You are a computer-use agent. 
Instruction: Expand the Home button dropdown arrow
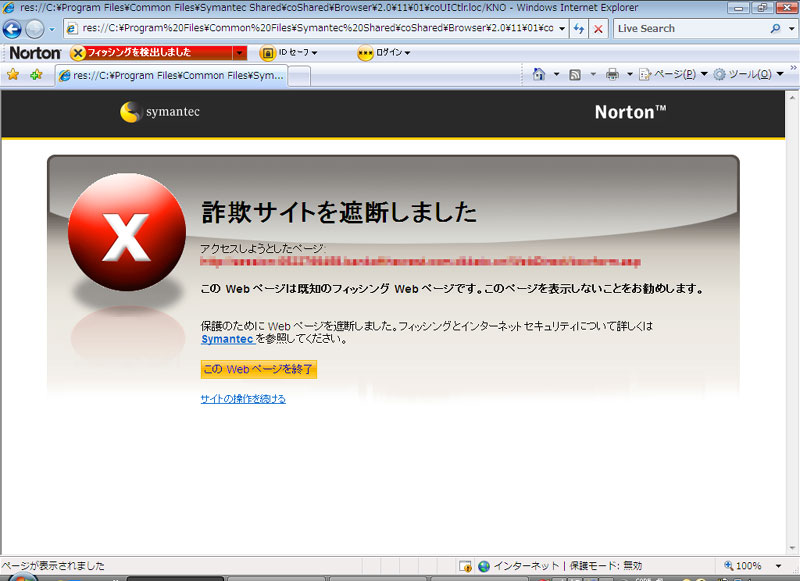(556, 74)
